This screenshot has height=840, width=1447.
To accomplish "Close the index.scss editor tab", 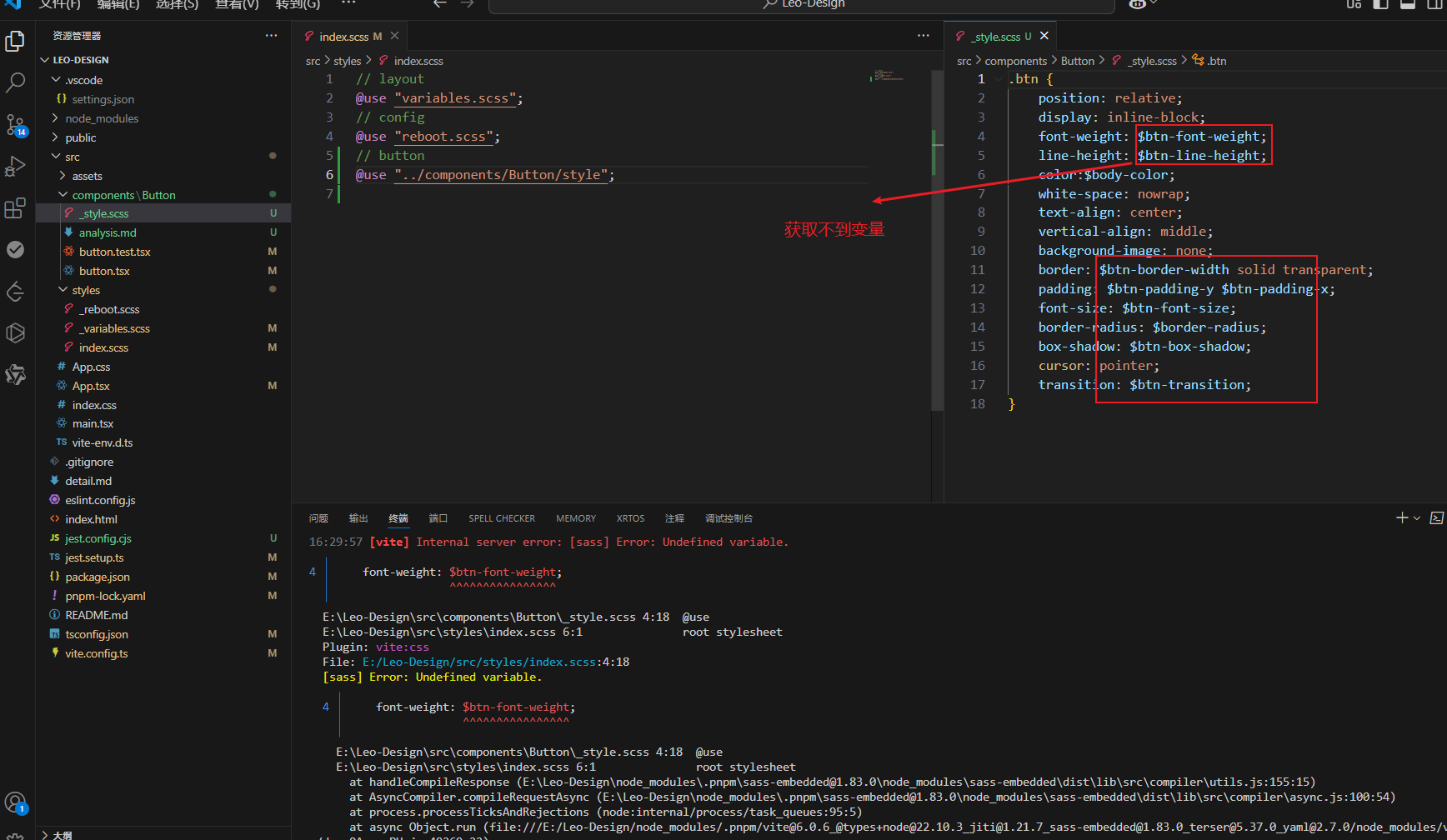I will [x=395, y=36].
